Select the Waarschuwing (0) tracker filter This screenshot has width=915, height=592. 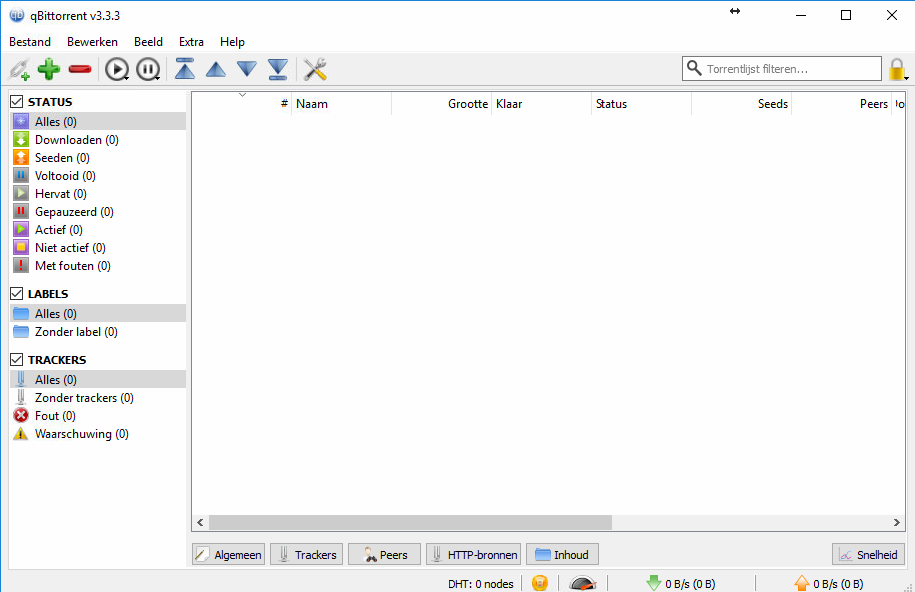tap(98, 434)
